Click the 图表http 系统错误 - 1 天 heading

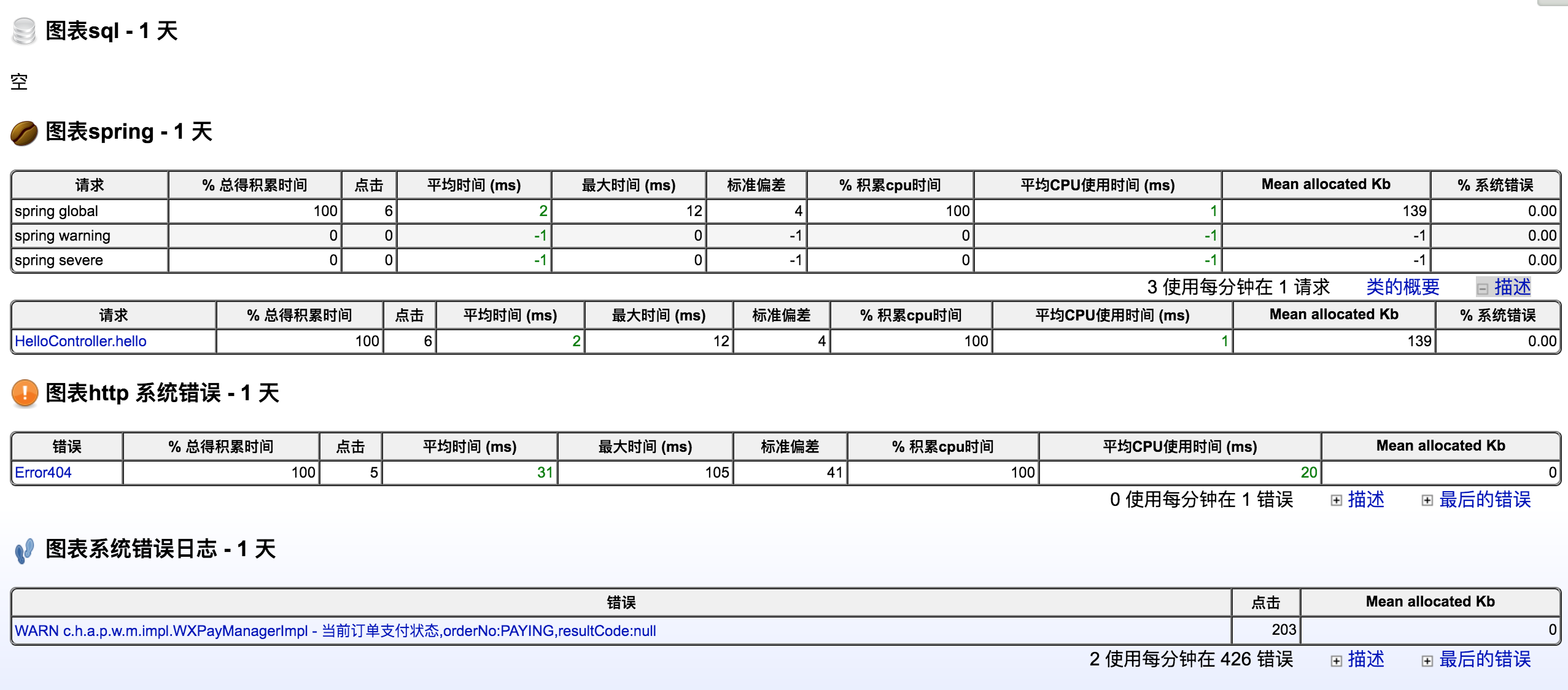click(163, 393)
